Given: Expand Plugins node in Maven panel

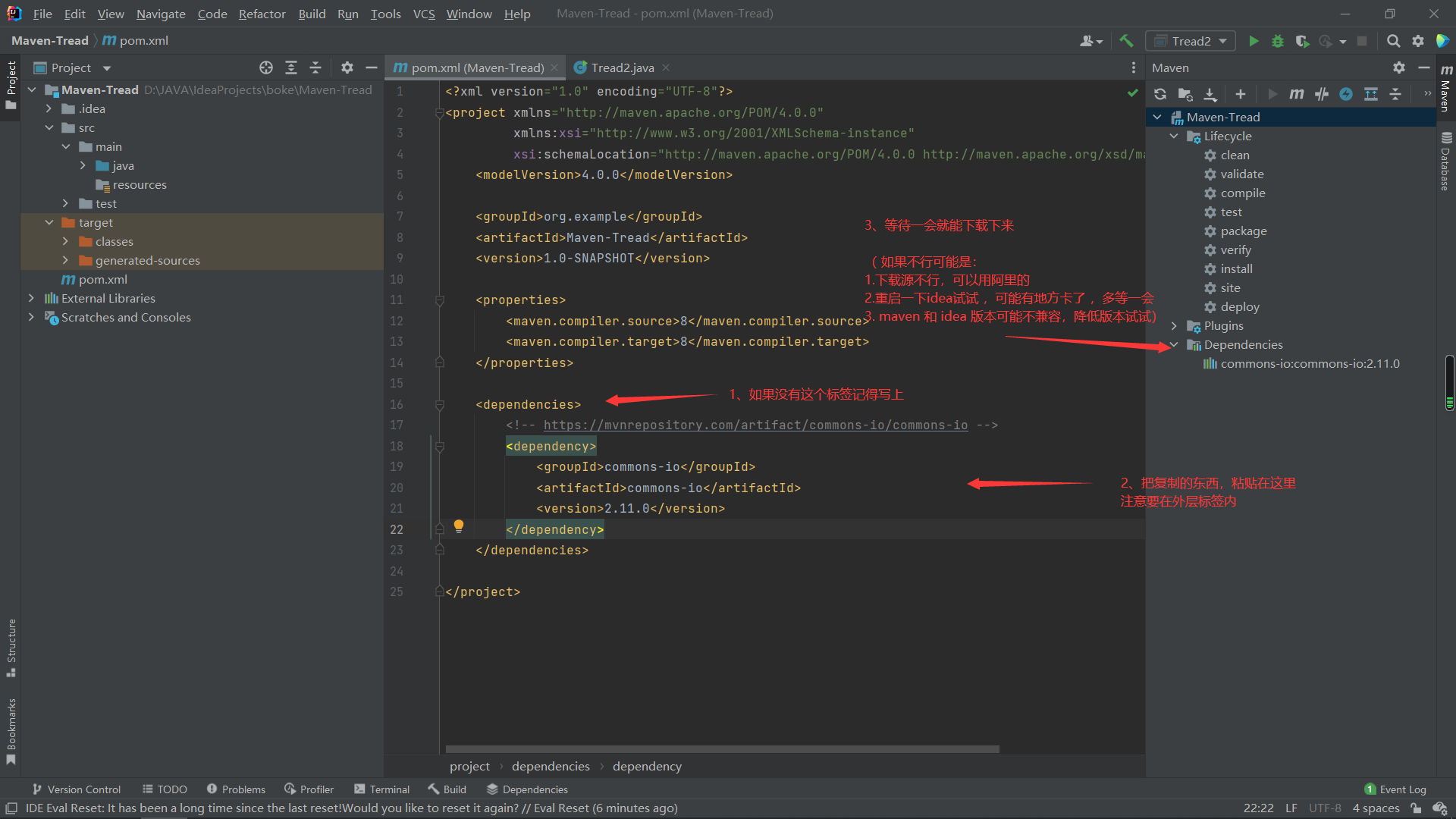Looking at the screenshot, I should pos(1174,326).
